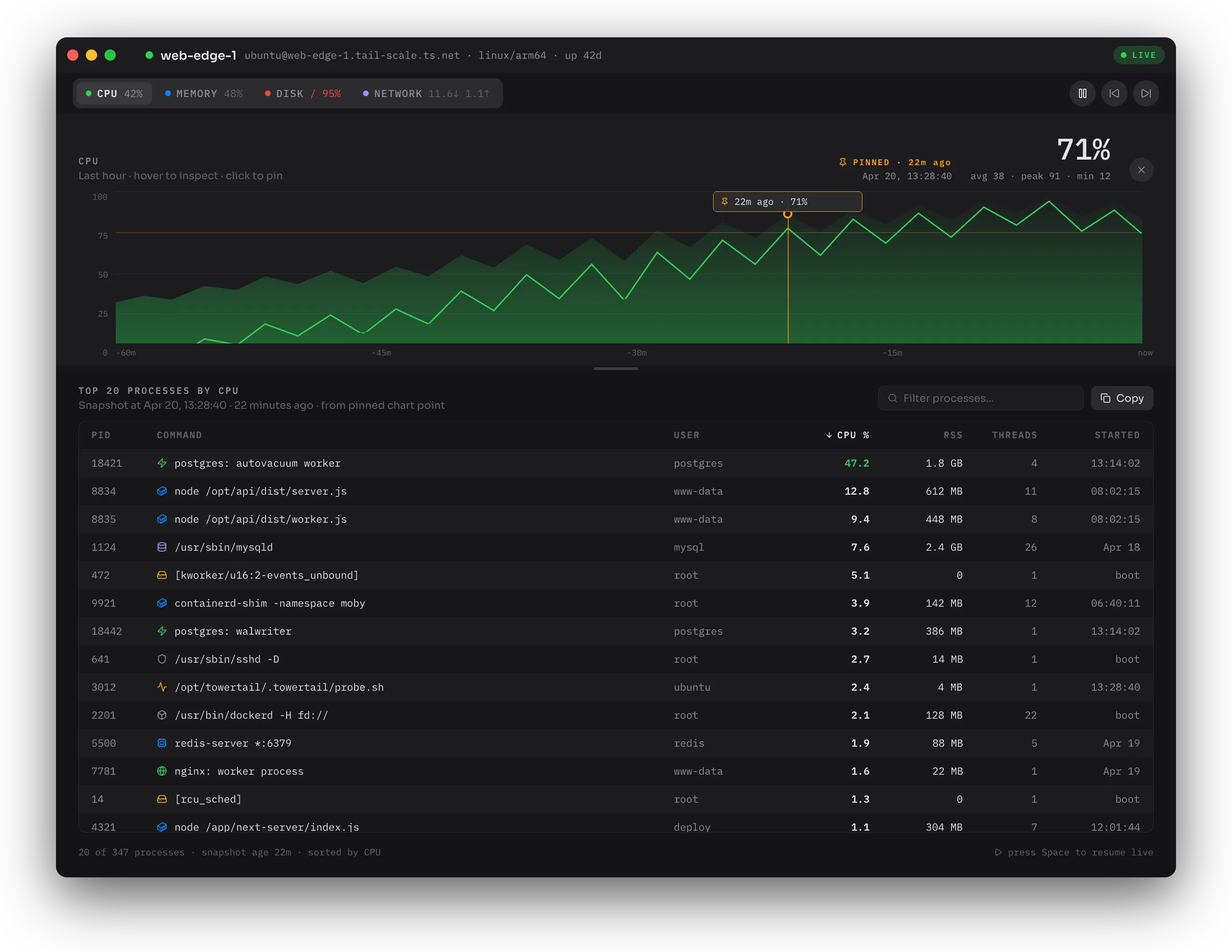The image size is (1232, 952).
Task: Dismiss the pinned chart point
Action: [x=1141, y=170]
